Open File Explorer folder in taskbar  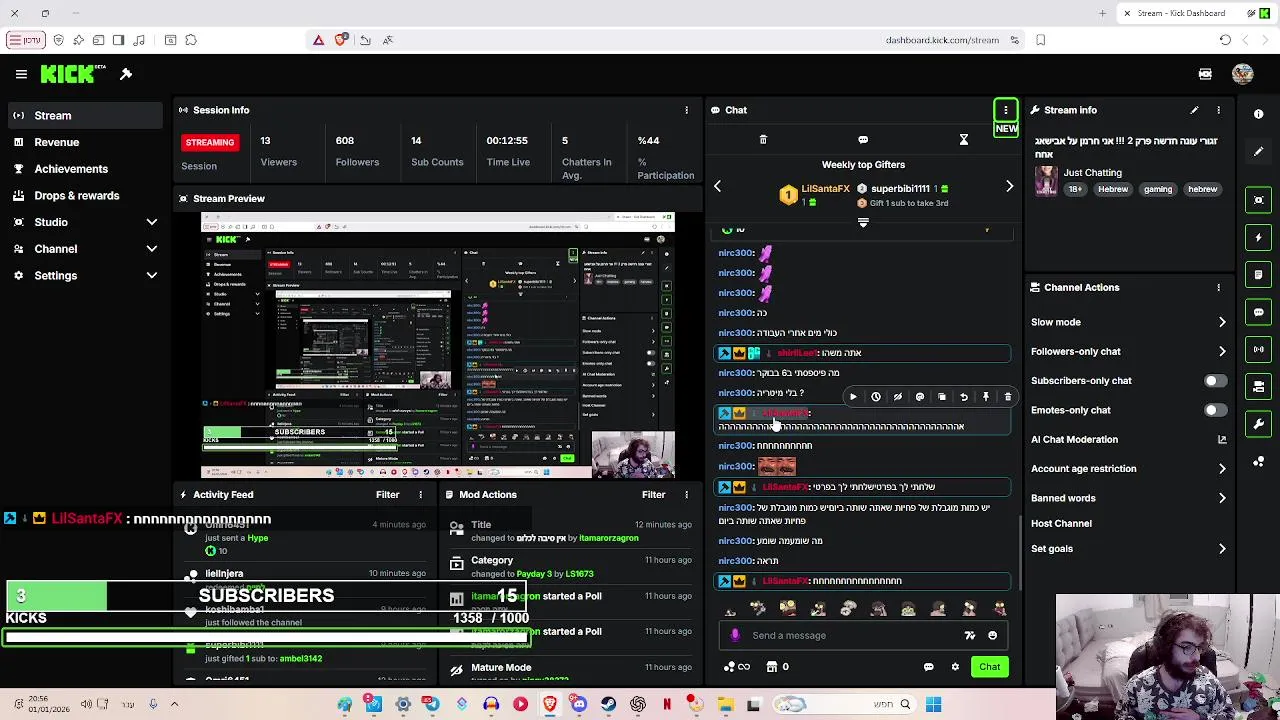point(725,704)
